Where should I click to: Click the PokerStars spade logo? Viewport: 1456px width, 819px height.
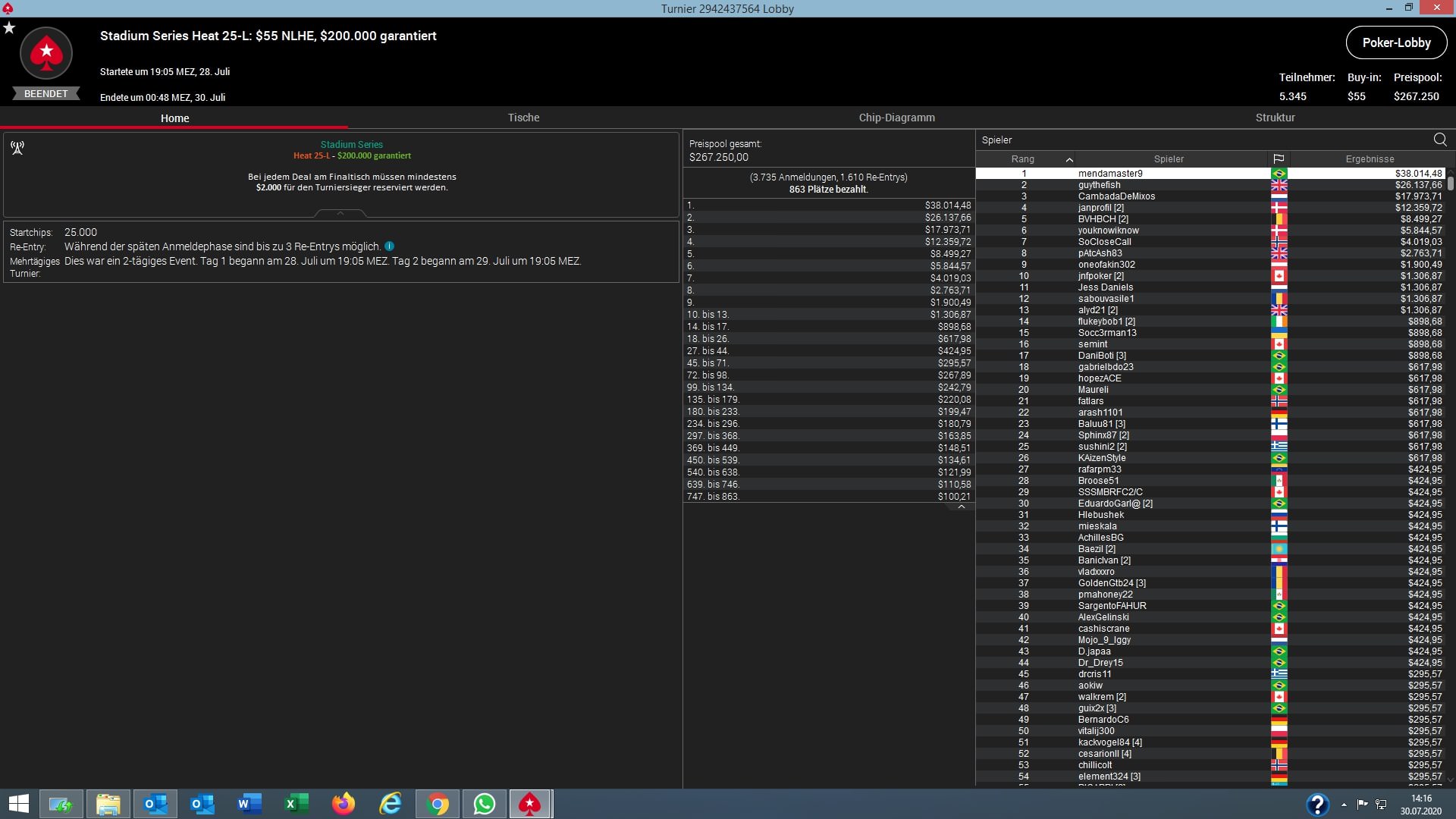click(46, 53)
